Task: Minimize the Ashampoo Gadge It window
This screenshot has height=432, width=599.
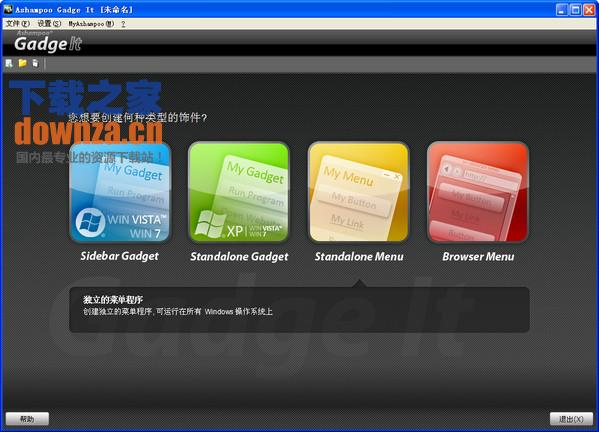Action: [562, 10]
